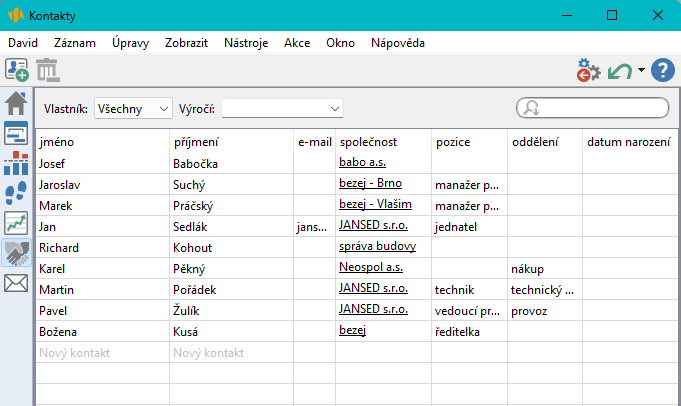681x406 pixels.
Task: Open the Zobrazit menu
Action: 187,43
